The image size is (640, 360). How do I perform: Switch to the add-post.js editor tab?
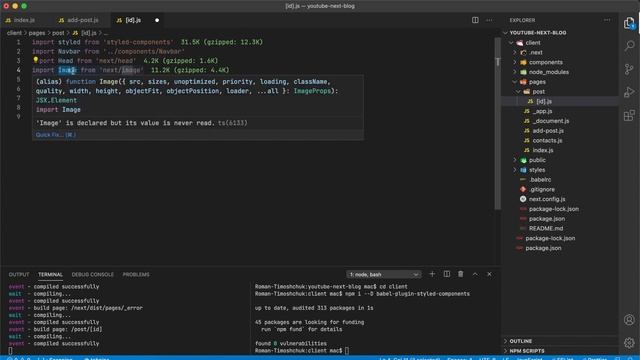[x=82, y=20]
